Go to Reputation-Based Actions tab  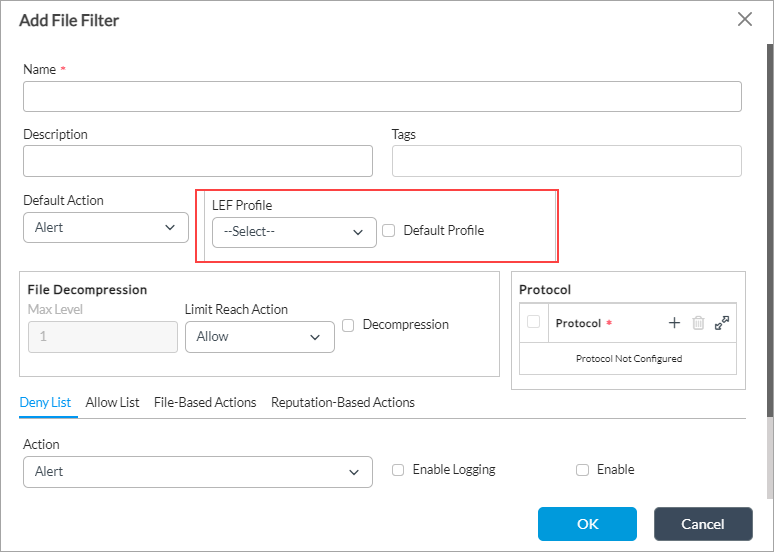click(342, 402)
